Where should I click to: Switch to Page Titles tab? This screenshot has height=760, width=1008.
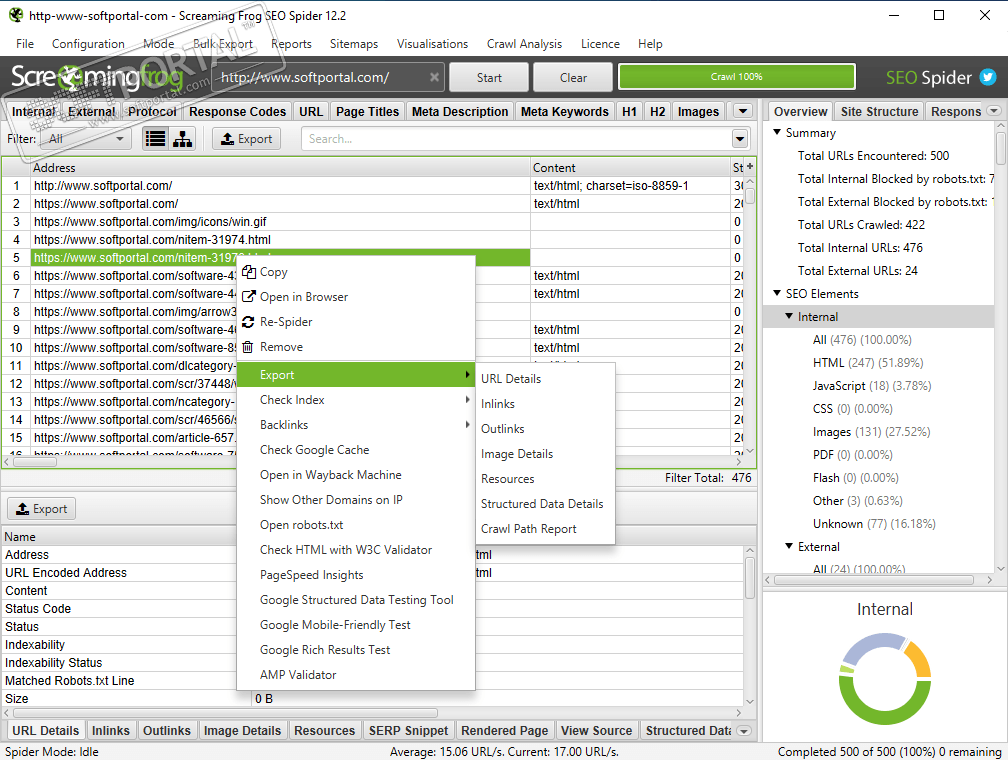pos(367,111)
